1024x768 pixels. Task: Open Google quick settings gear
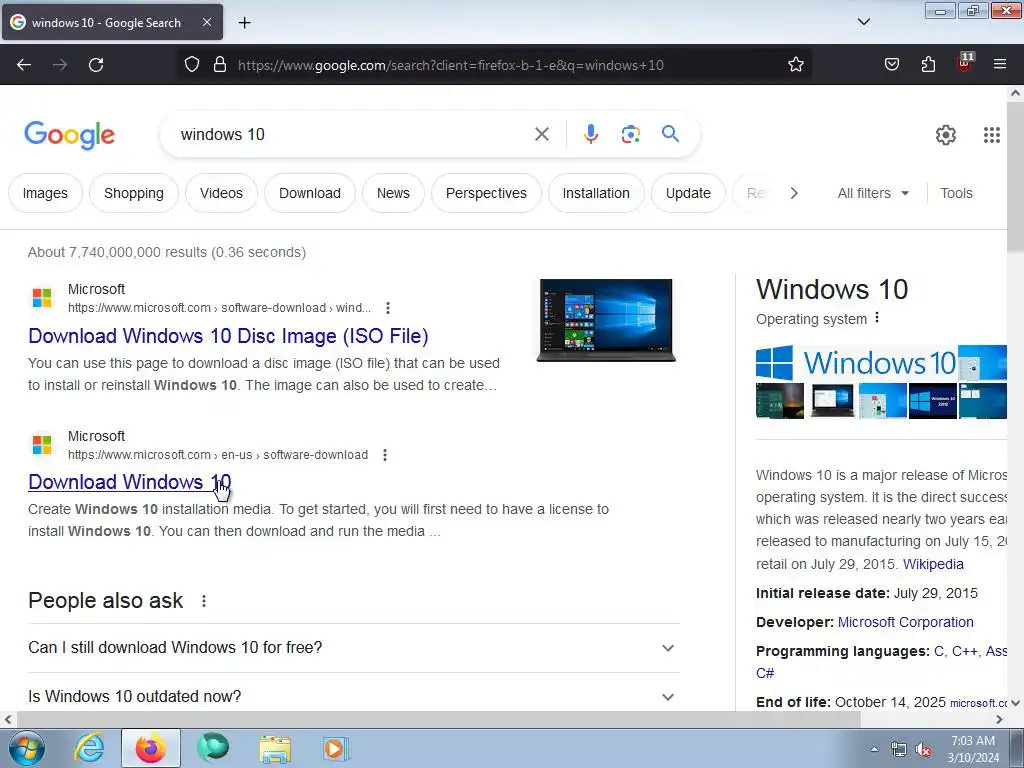click(946, 135)
